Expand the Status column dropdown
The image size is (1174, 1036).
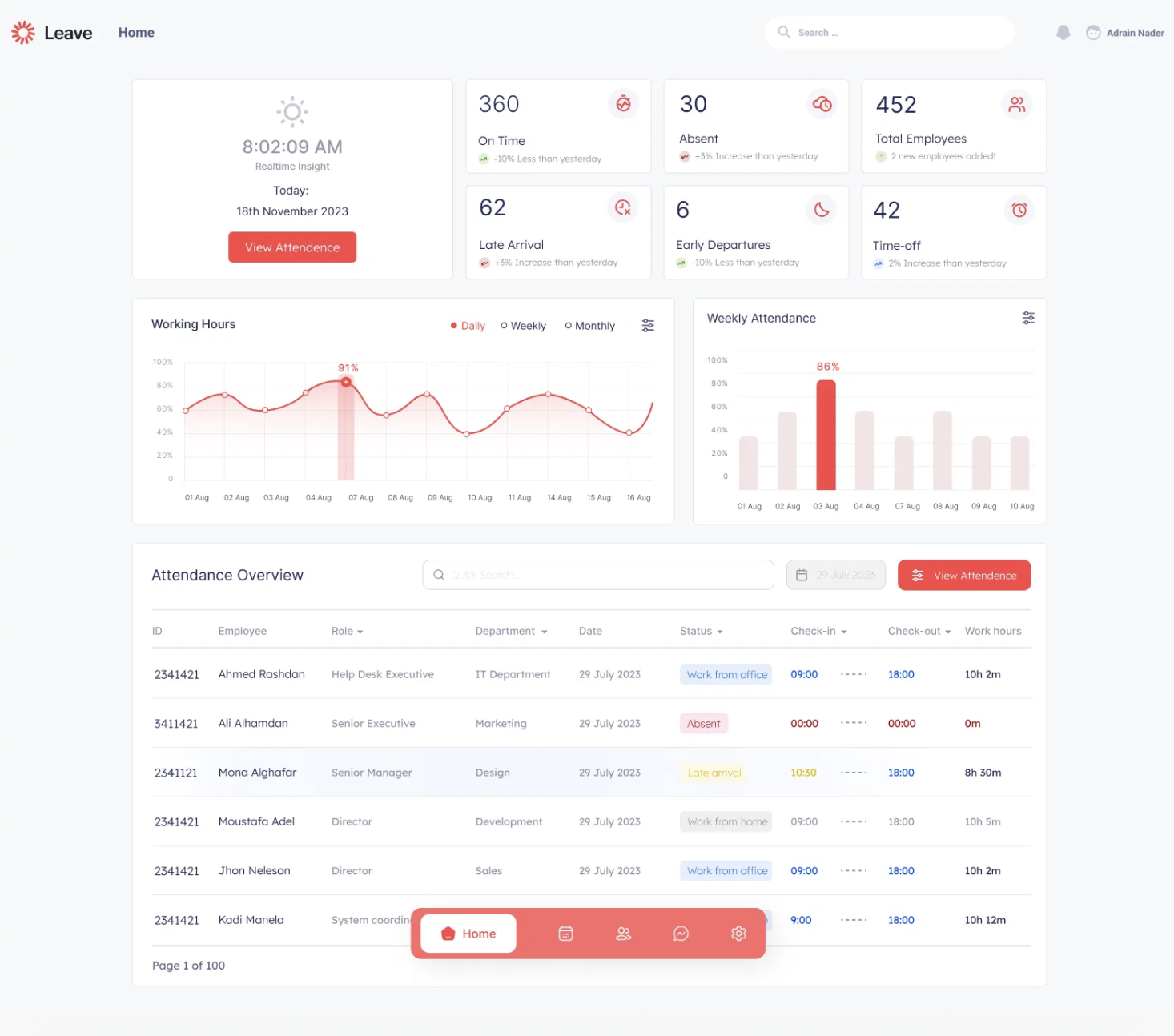[701, 631]
